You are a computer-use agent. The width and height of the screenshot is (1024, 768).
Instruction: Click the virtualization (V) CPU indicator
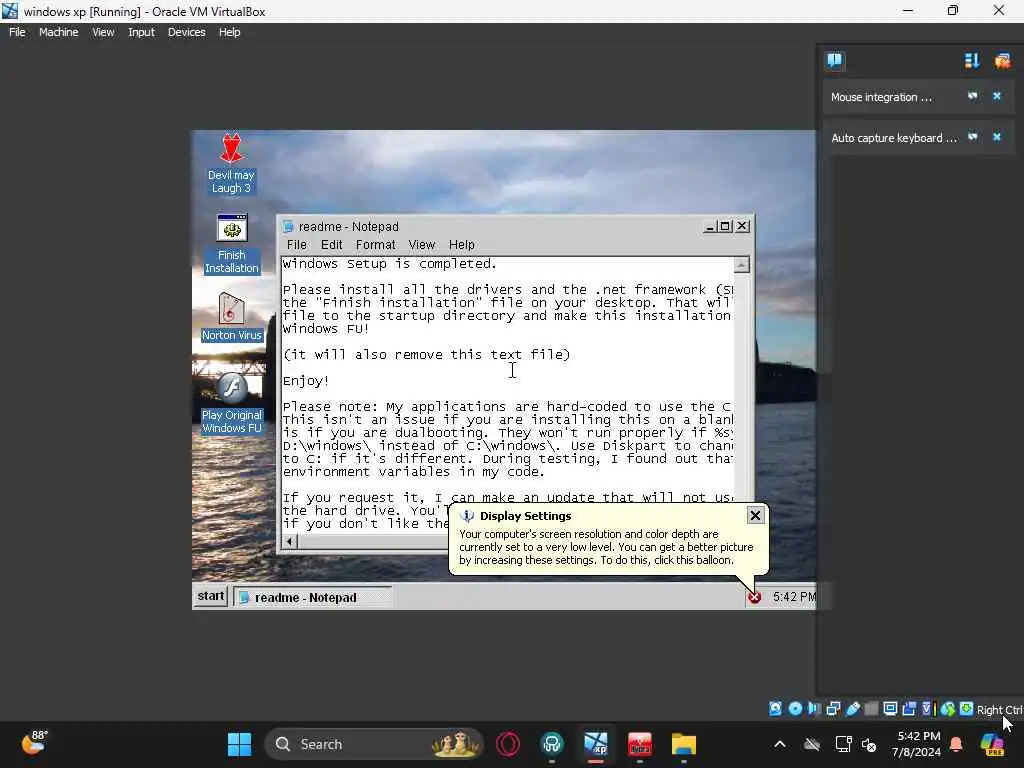927,709
